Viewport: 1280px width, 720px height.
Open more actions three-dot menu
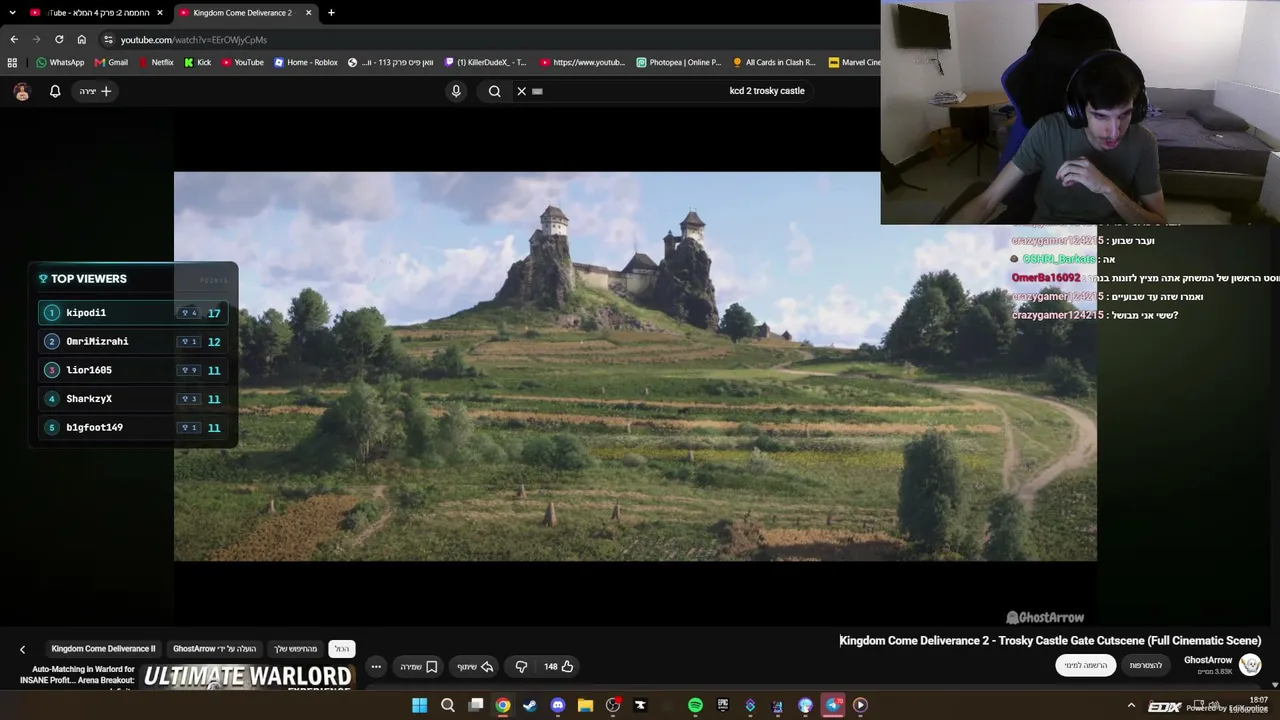[376, 666]
